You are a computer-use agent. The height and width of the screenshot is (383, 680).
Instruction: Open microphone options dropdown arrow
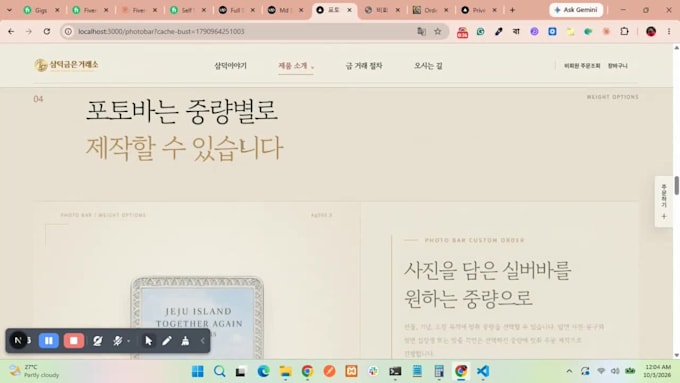coord(129,341)
